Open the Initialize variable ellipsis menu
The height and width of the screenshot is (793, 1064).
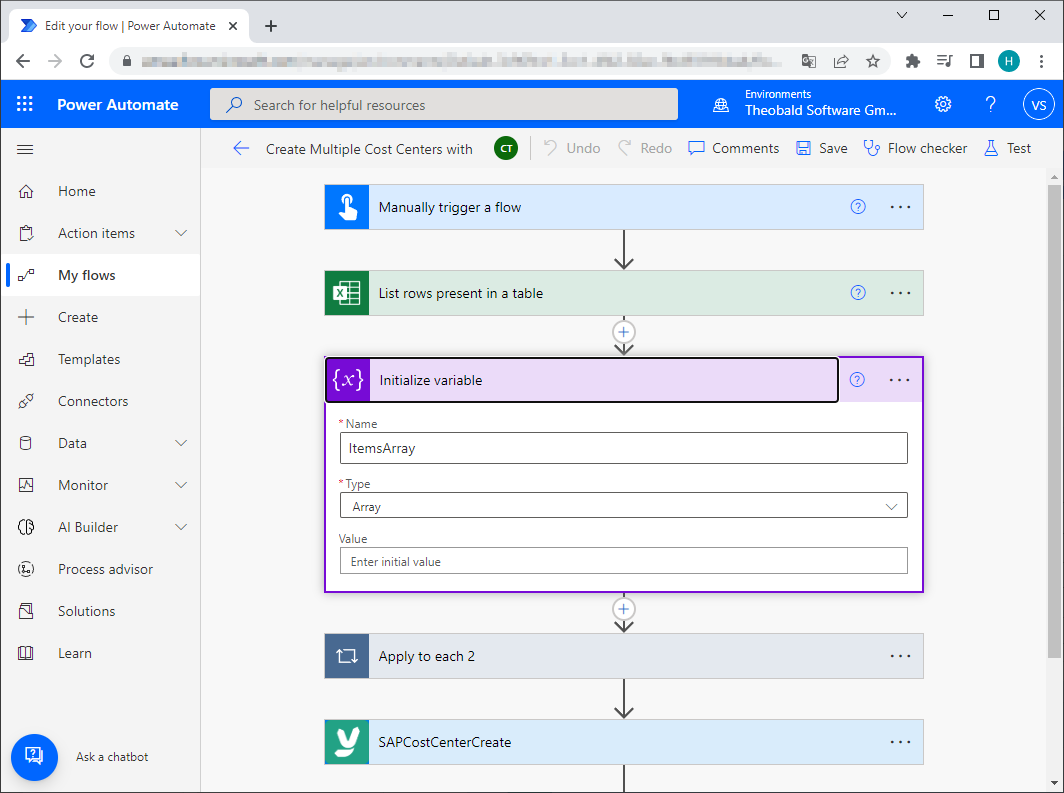[x=900, y=380]
